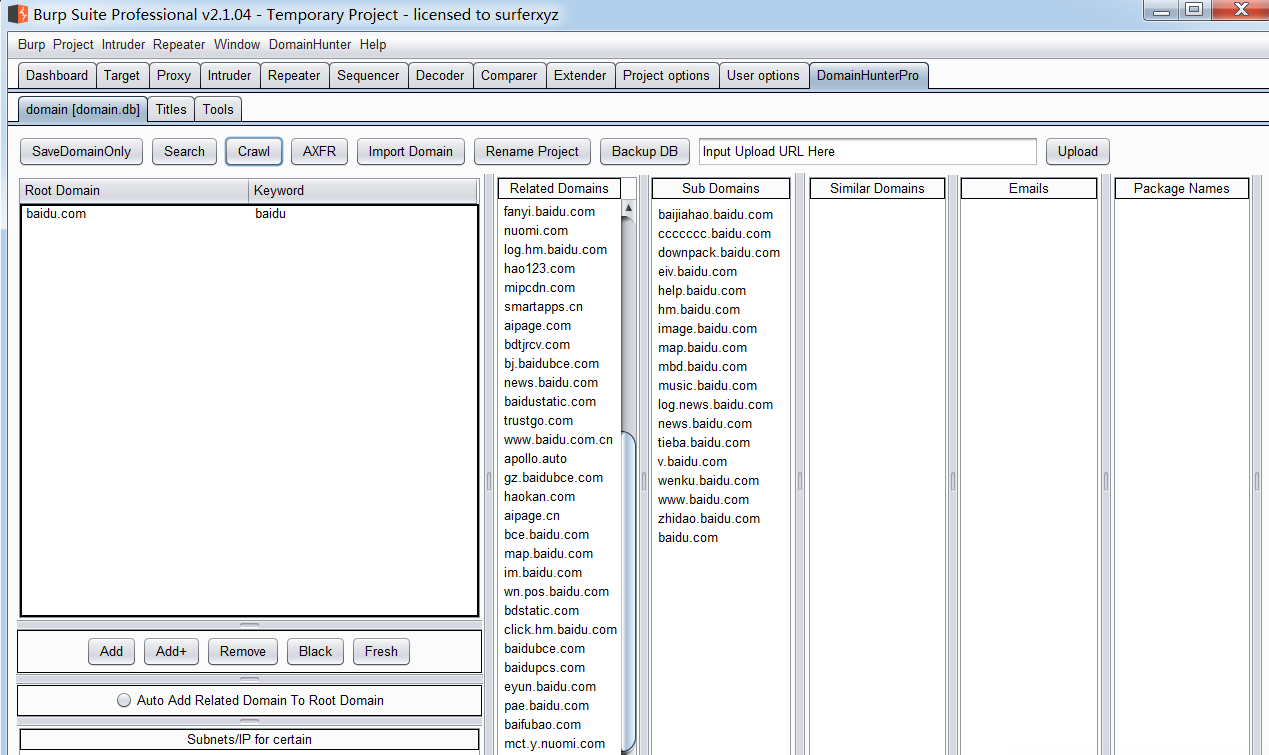Switch to the Extender tab
Viewport: 1269px width, 755px height.
pyautogui.click(x=580, y=75)
